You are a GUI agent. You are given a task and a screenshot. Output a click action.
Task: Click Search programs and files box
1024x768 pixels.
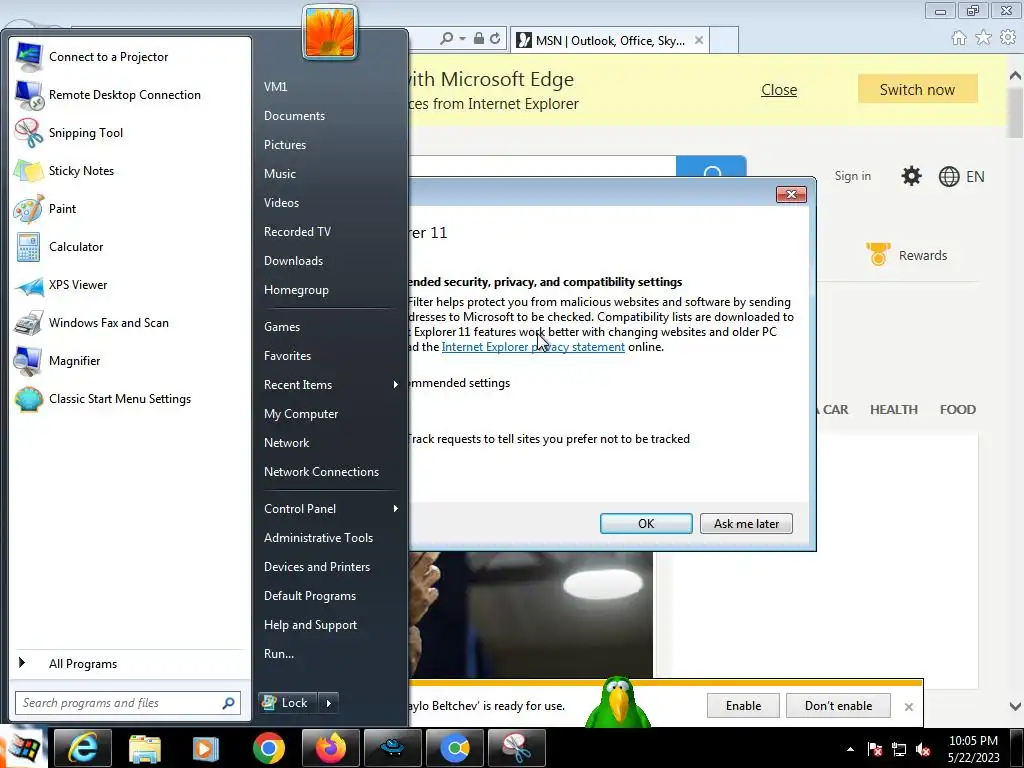pos(128,703)
